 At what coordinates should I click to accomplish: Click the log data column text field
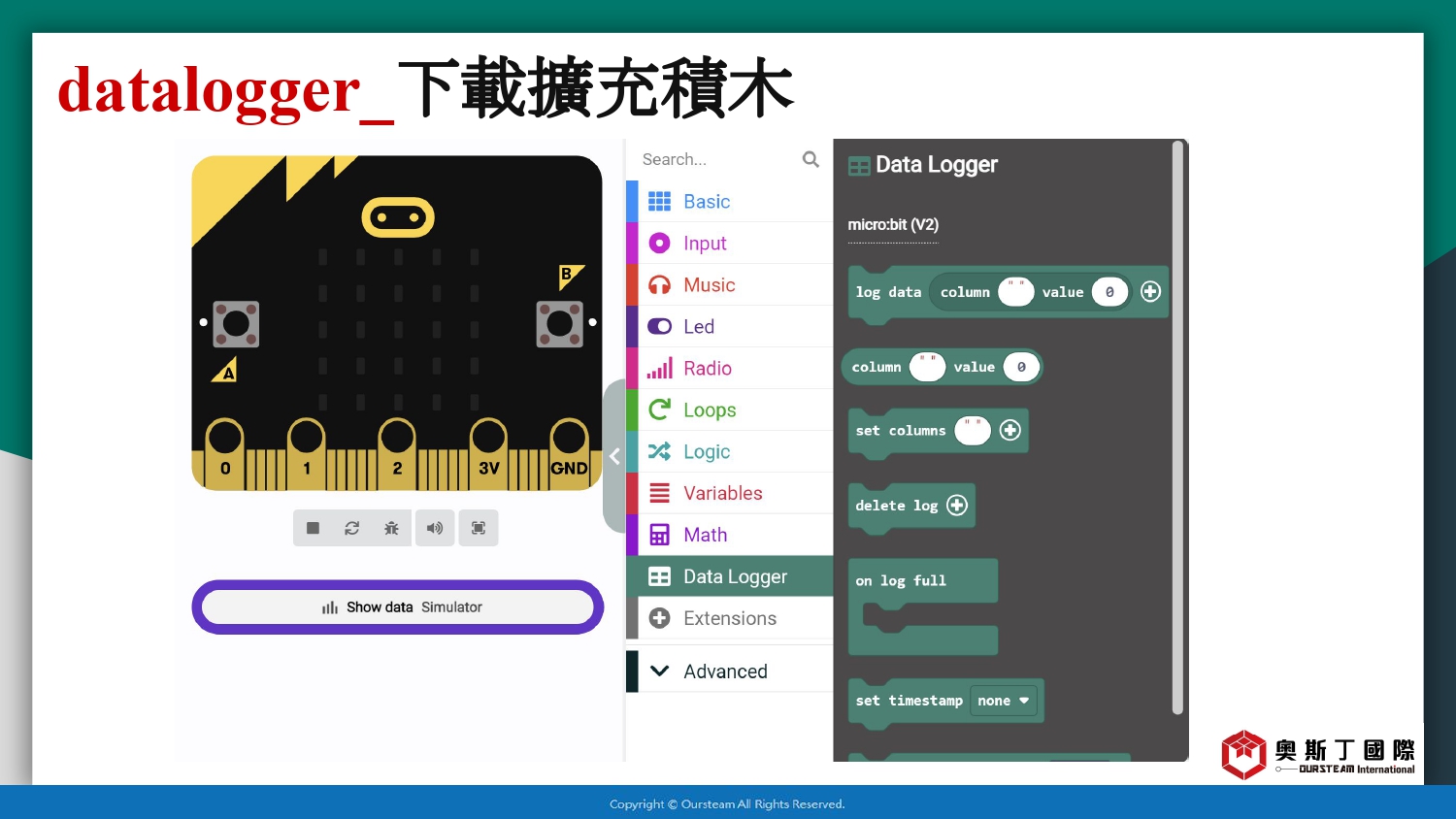[x=1016, y=291]
